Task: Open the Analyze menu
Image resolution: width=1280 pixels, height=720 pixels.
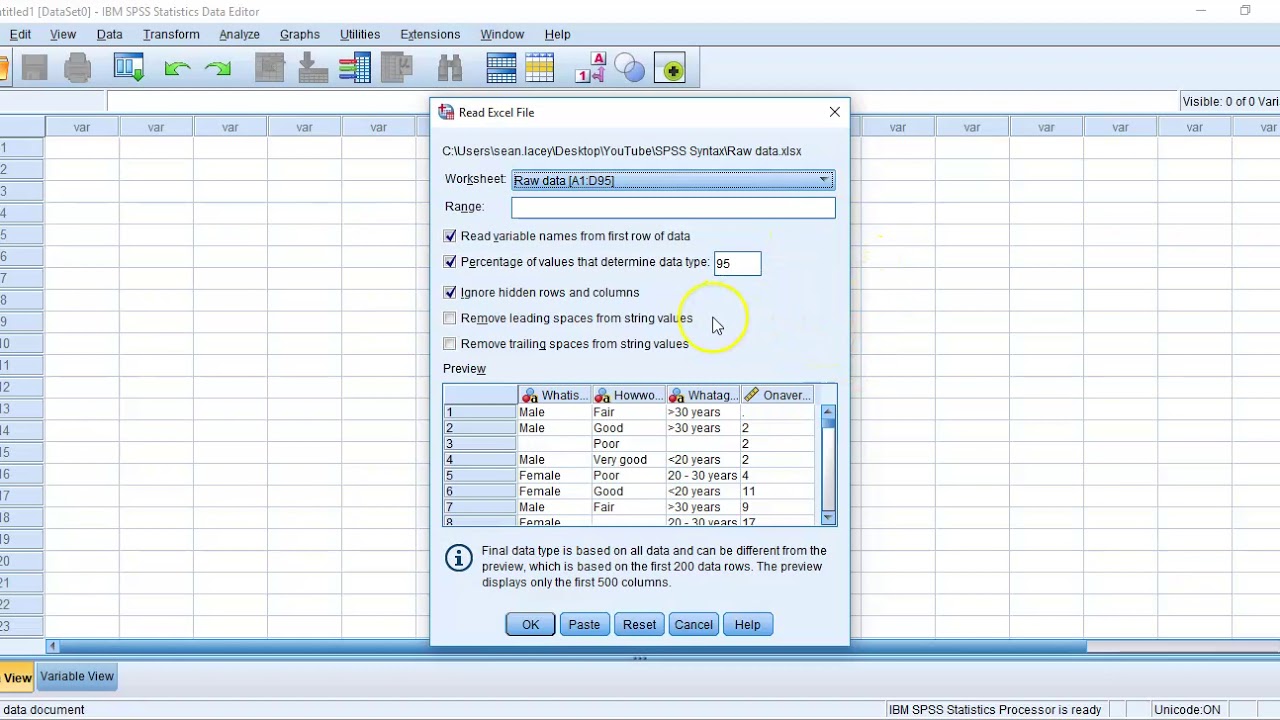Action: coord(239,34)
